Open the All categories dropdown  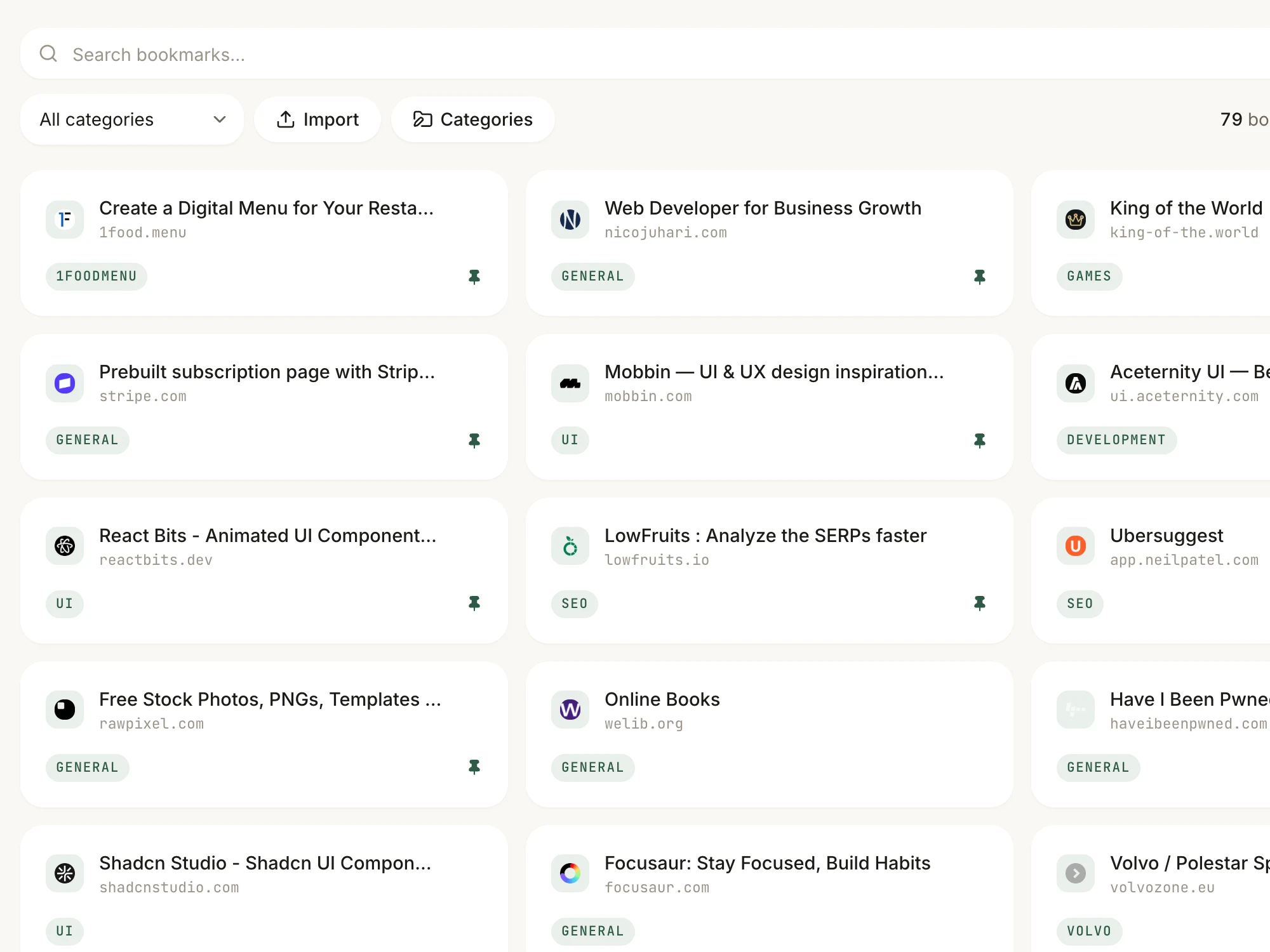point(132,119)
